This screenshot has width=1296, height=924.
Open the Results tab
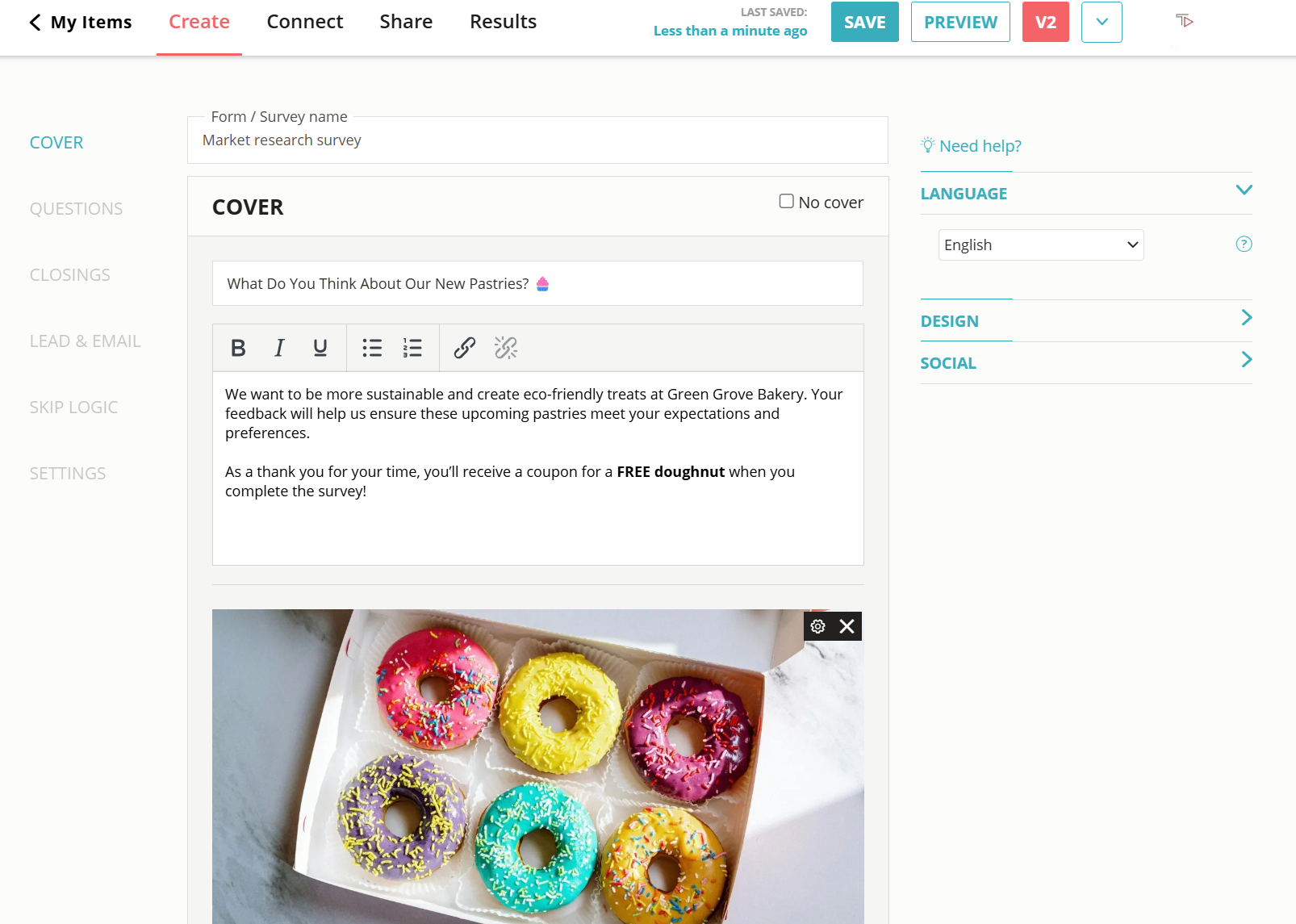[503, 22]
